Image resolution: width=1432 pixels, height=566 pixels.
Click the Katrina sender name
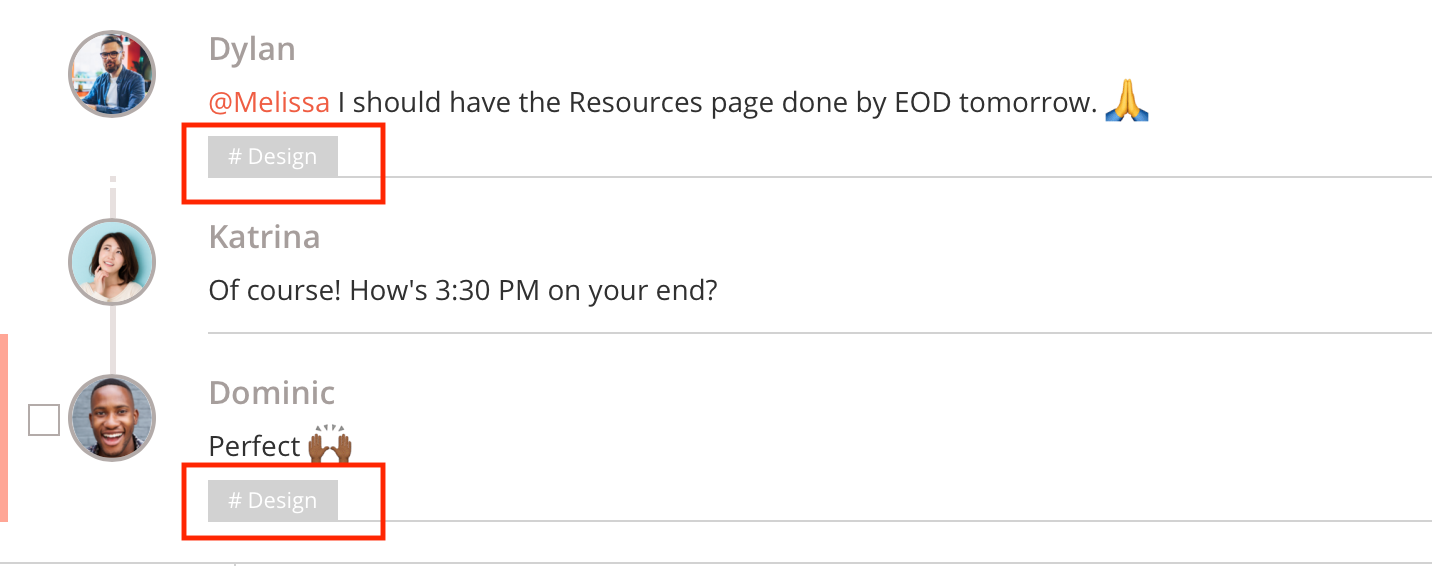click(265, 237)
